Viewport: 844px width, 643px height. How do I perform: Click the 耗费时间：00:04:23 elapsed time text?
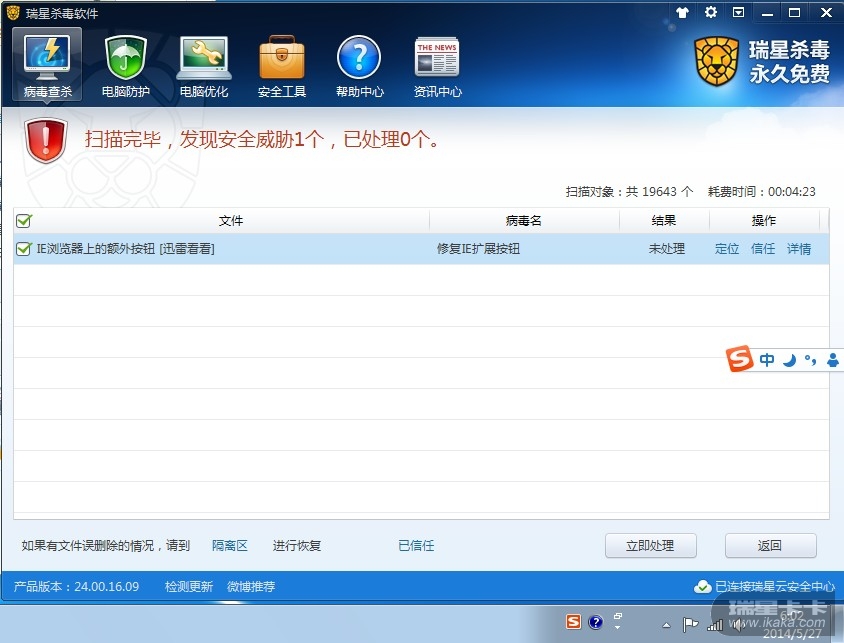pos(762,192)
